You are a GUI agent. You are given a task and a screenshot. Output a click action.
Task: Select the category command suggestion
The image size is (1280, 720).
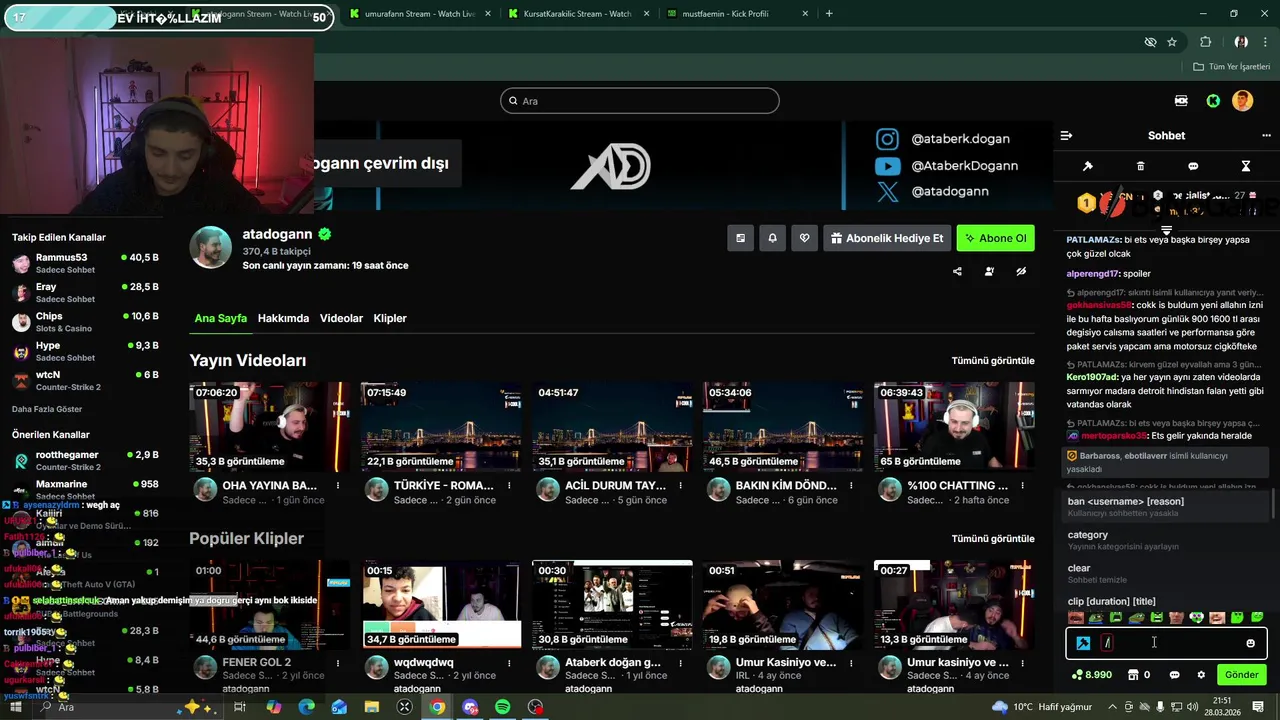pos(1166,540)
